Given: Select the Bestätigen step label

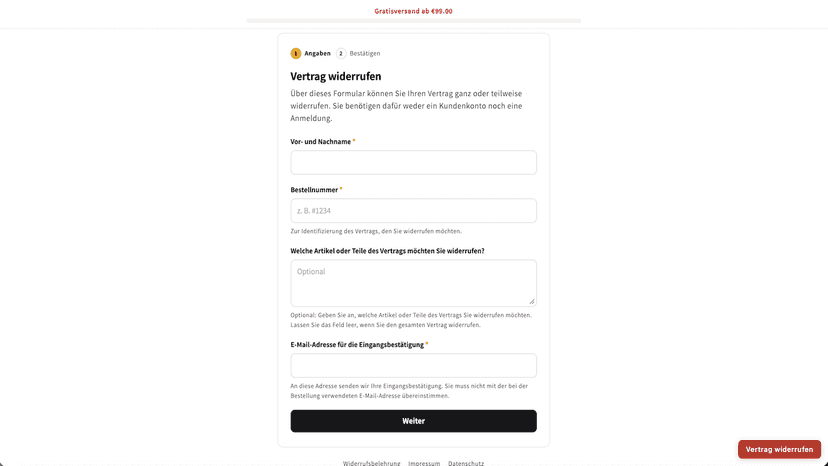Looking at the screenshot, I should click(365, 53).
